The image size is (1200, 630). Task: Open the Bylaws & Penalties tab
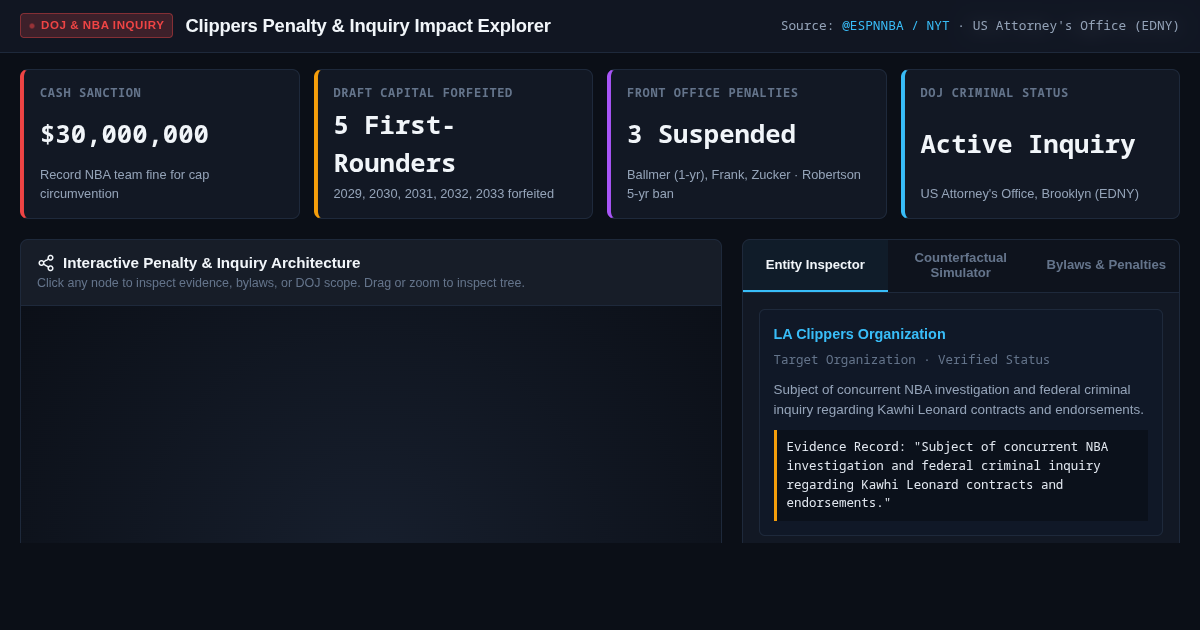1106,265
